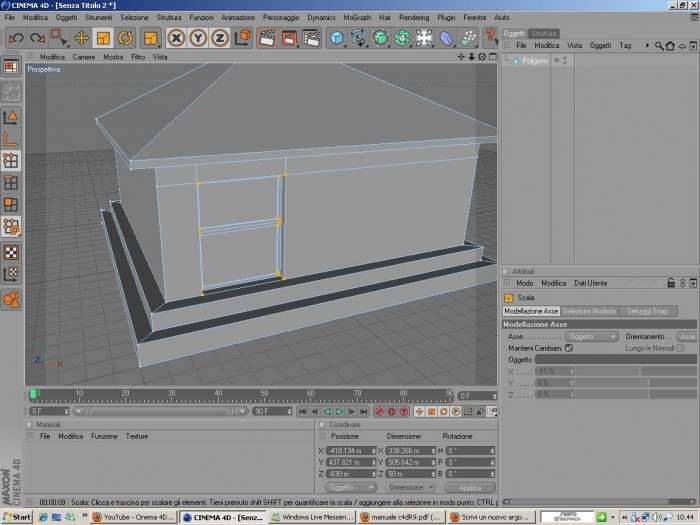Open the Dati Utente menu in Attributes
The width and height of the screenshot is (700, 525).
[590, 283]
